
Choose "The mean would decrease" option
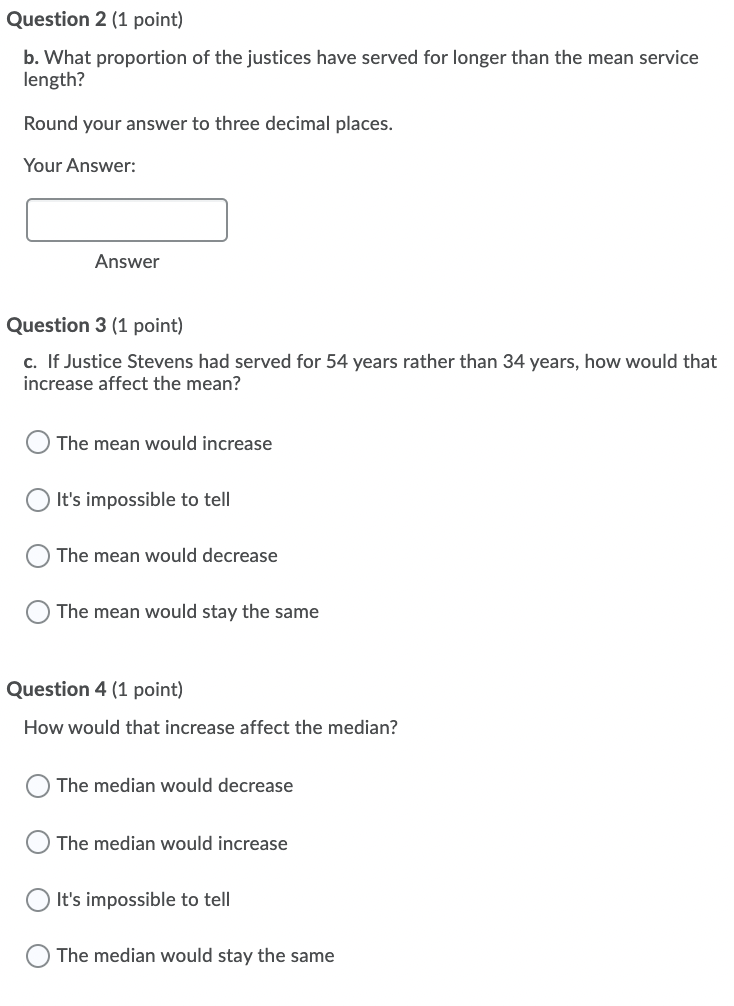pos(37,555)
